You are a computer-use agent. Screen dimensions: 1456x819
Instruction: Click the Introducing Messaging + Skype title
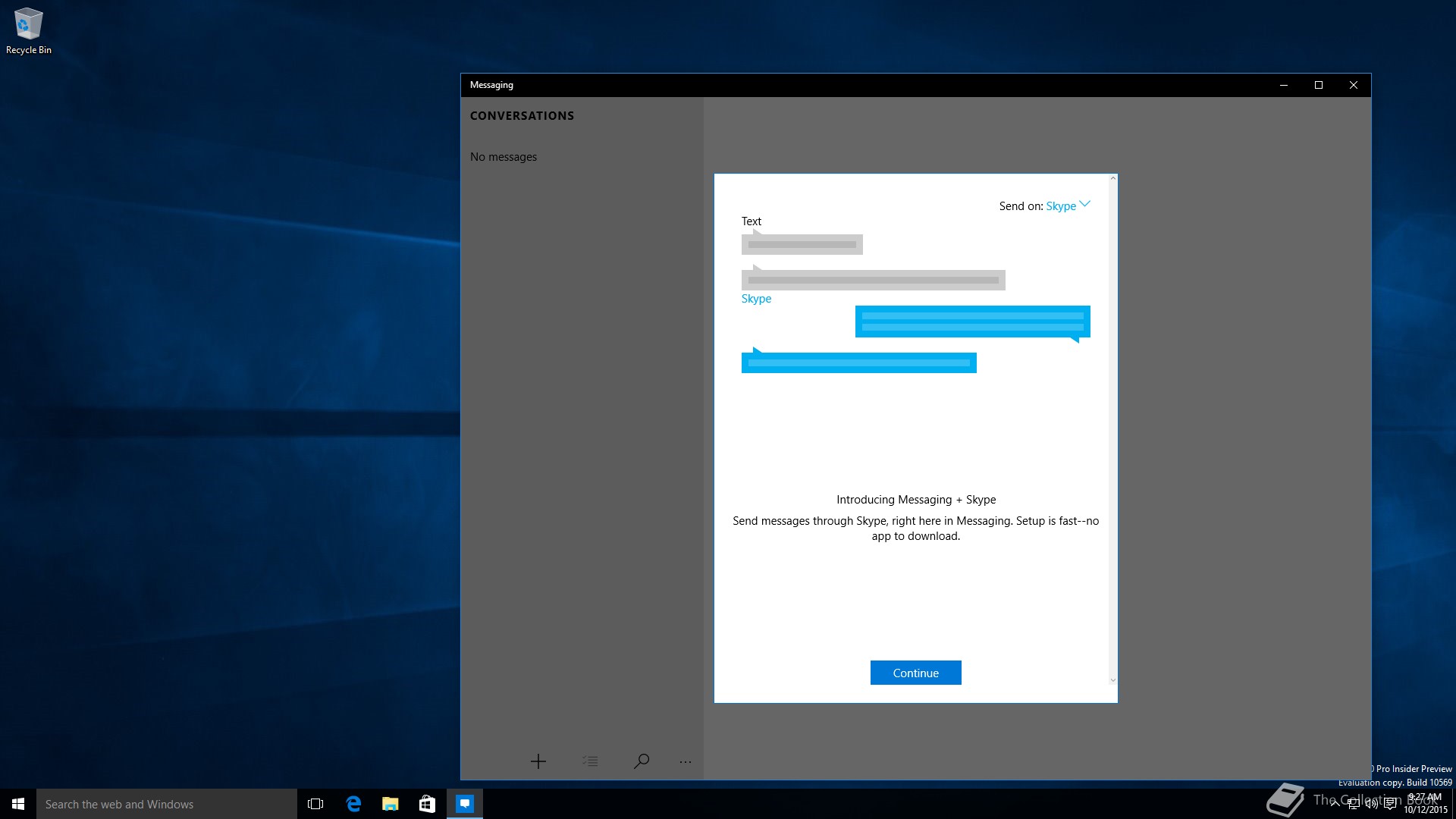click(916, 500)
